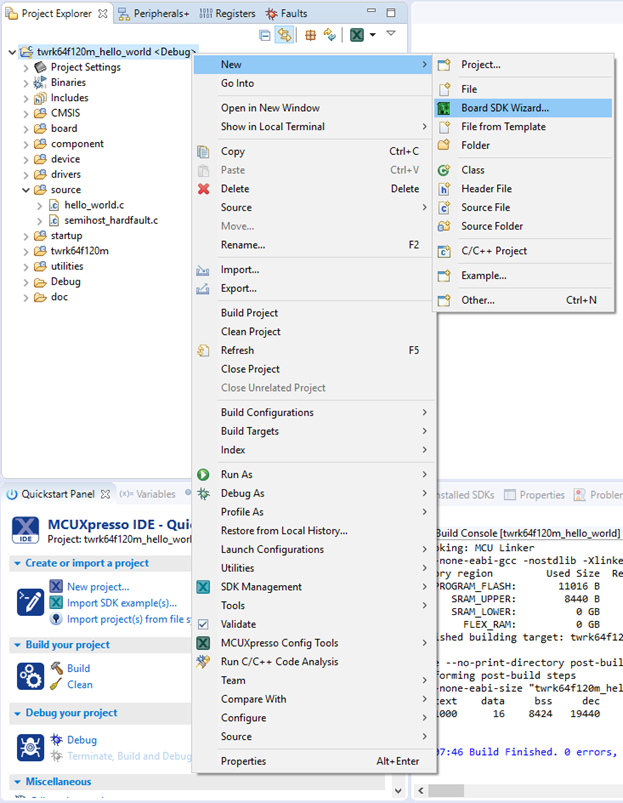Switch to the Faults tab
This screenshot has height=803, width=623.
pyautogui.click(x=287, y=14)
